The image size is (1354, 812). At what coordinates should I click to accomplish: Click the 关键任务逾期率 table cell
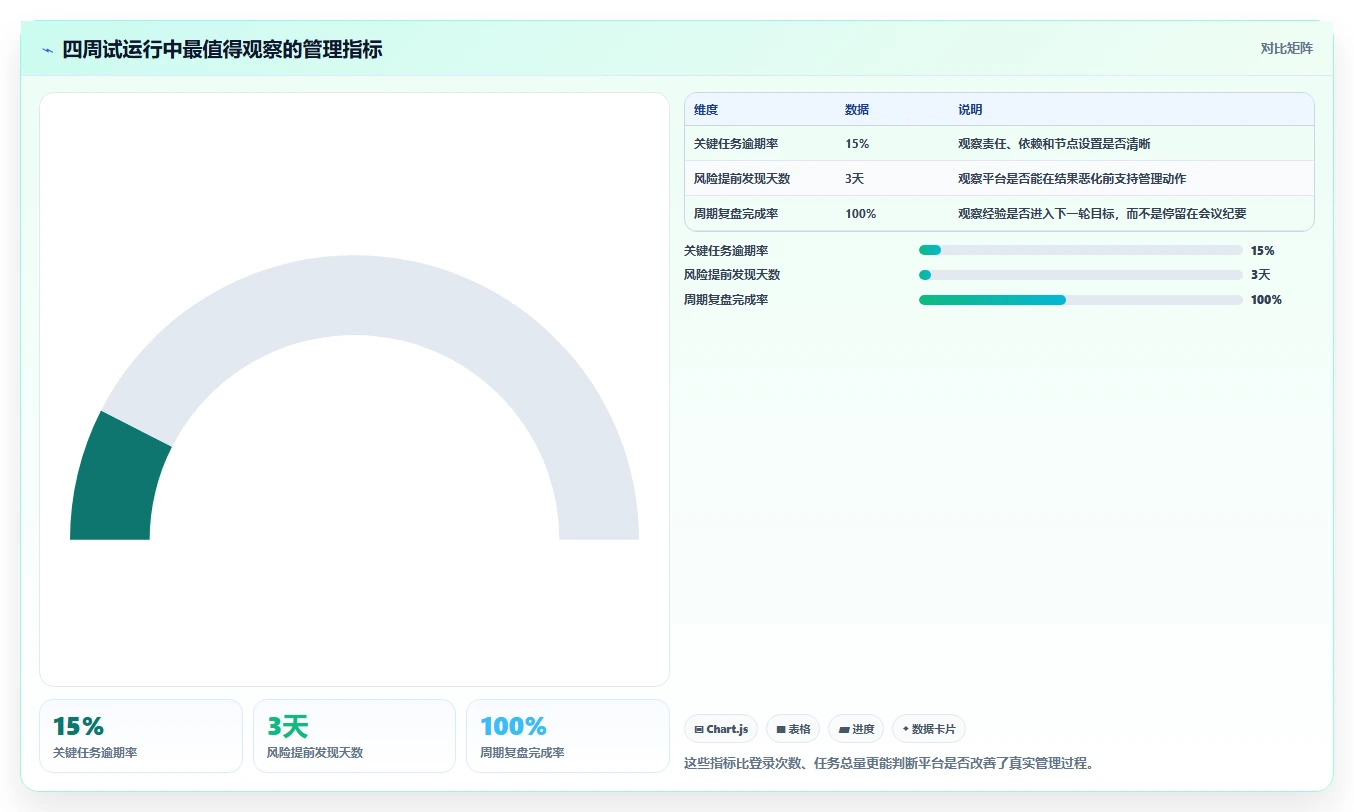coord(736,143)
